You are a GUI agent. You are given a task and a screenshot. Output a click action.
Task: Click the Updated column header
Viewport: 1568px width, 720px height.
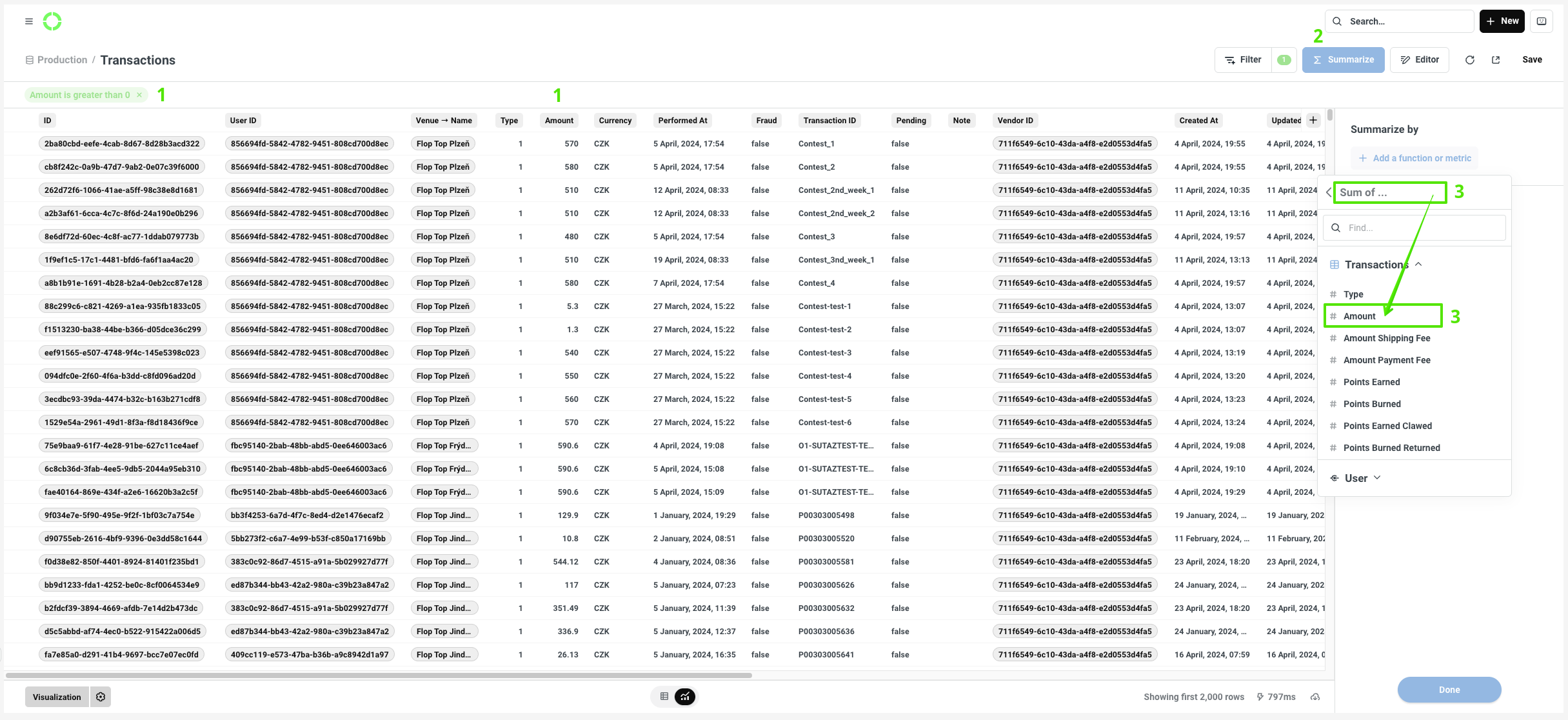[1285, 120]
